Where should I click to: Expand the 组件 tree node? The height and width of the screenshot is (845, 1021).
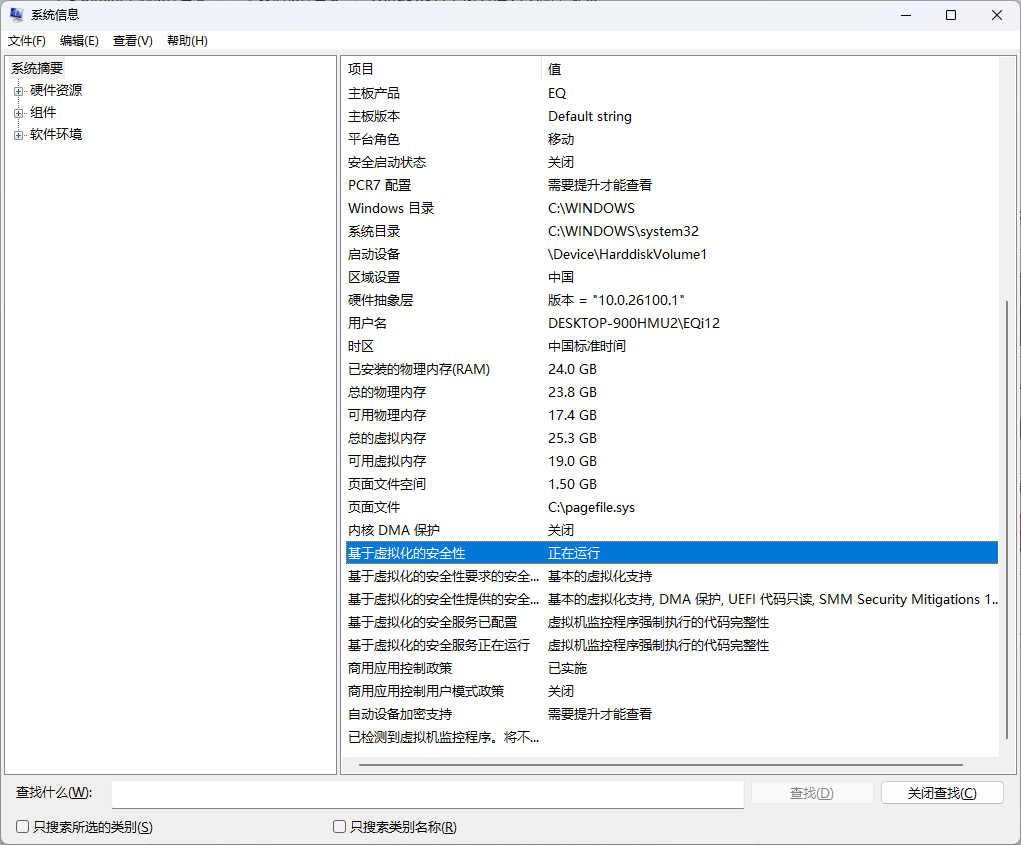pos(17,111)
